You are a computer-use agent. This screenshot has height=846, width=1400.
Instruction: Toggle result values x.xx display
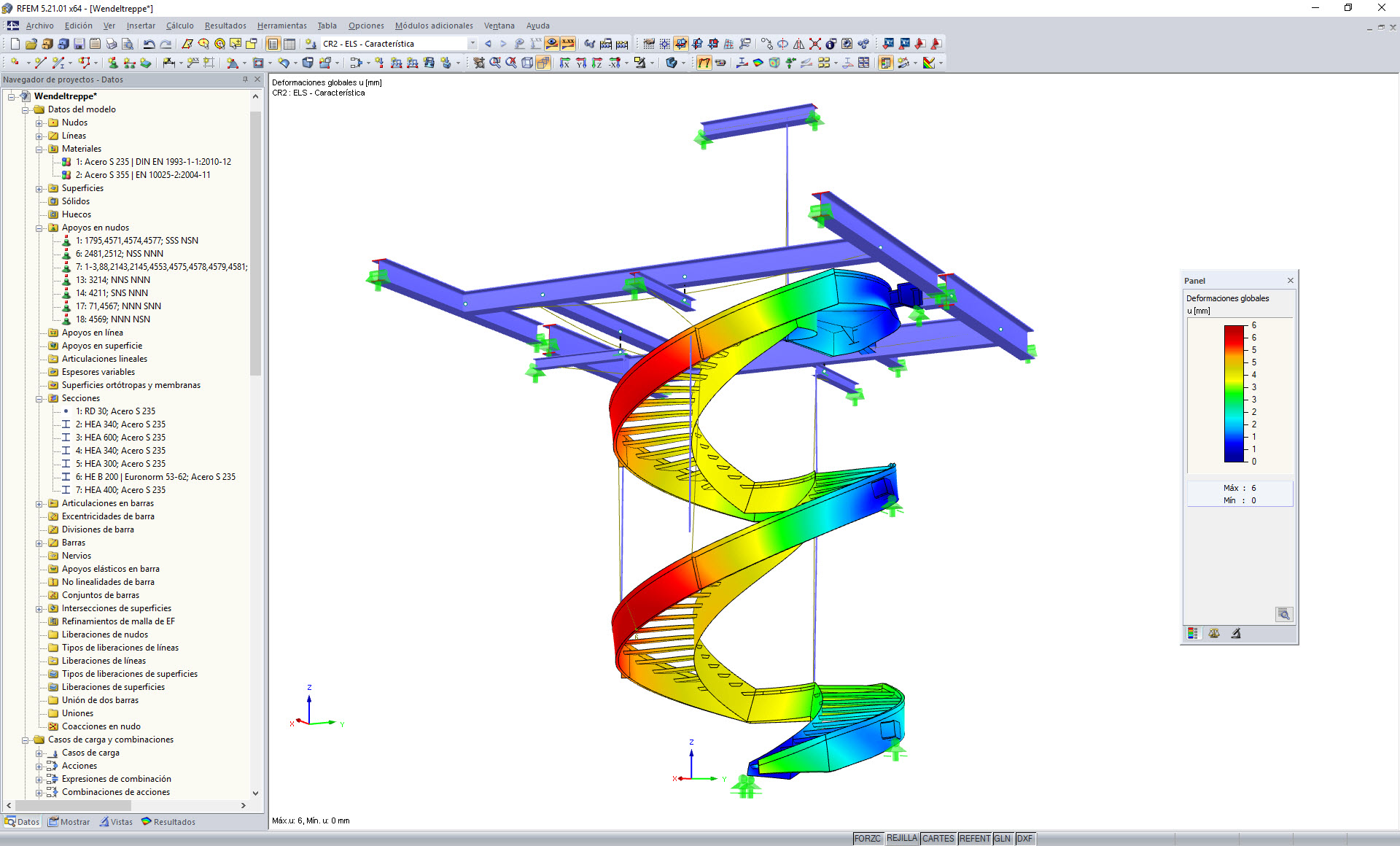[x=568, y=44]
